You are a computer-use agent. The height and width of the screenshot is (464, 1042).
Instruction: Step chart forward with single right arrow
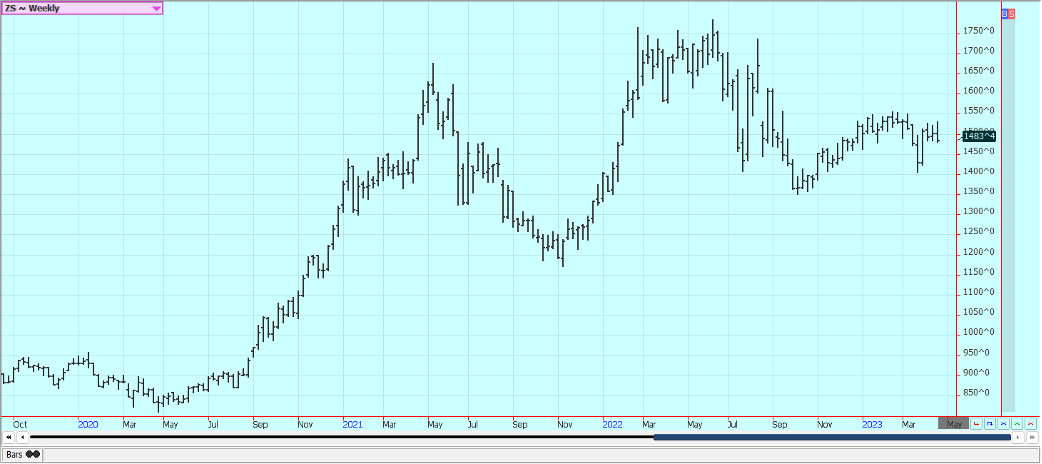tap(1018, 437)
